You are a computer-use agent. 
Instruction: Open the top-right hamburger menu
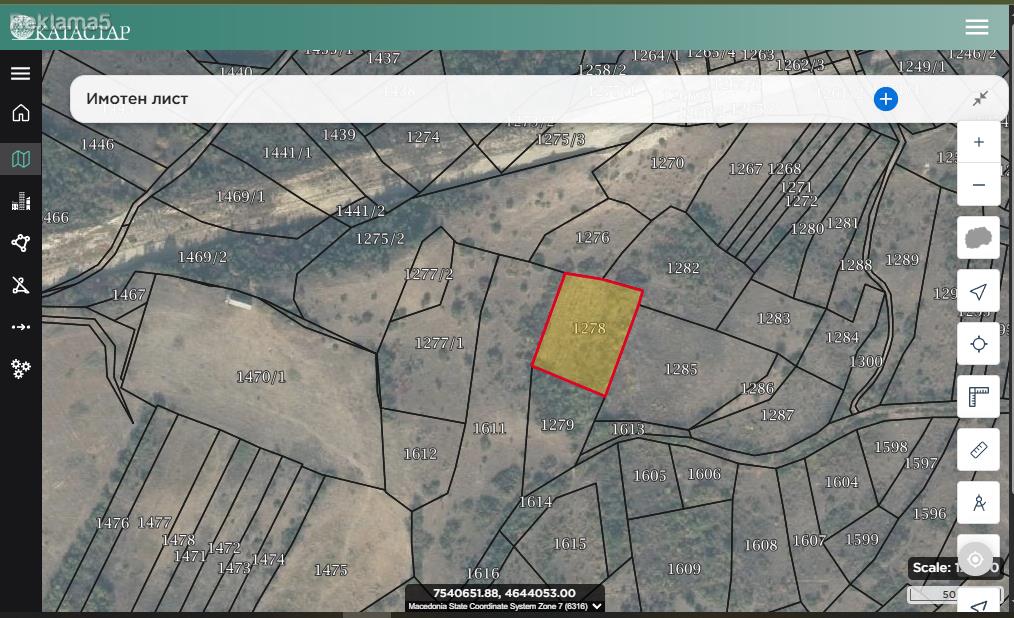[976, 27]
